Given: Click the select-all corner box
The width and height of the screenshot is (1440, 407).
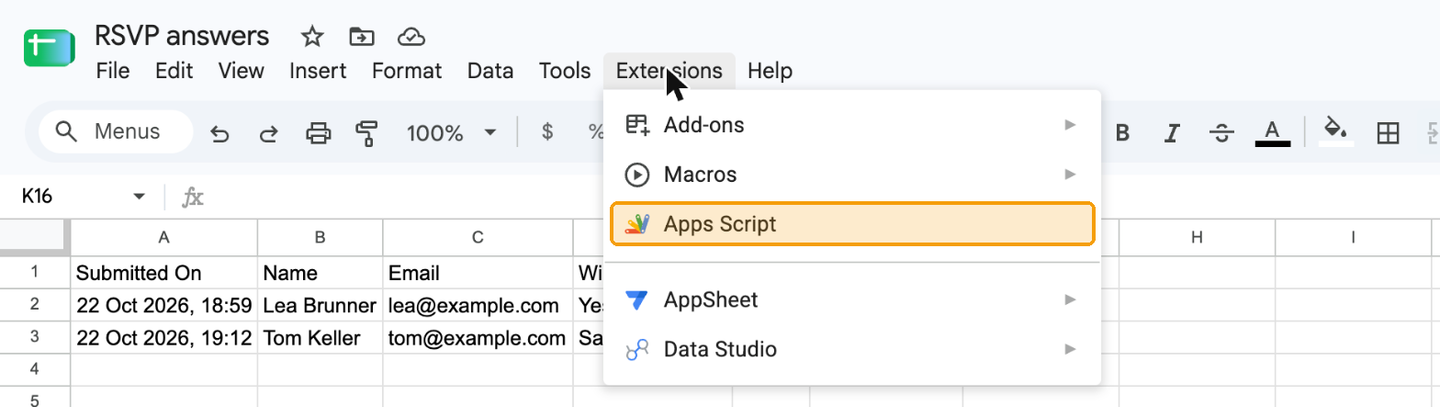Looking at the screenshot, I should click(35, 237).
